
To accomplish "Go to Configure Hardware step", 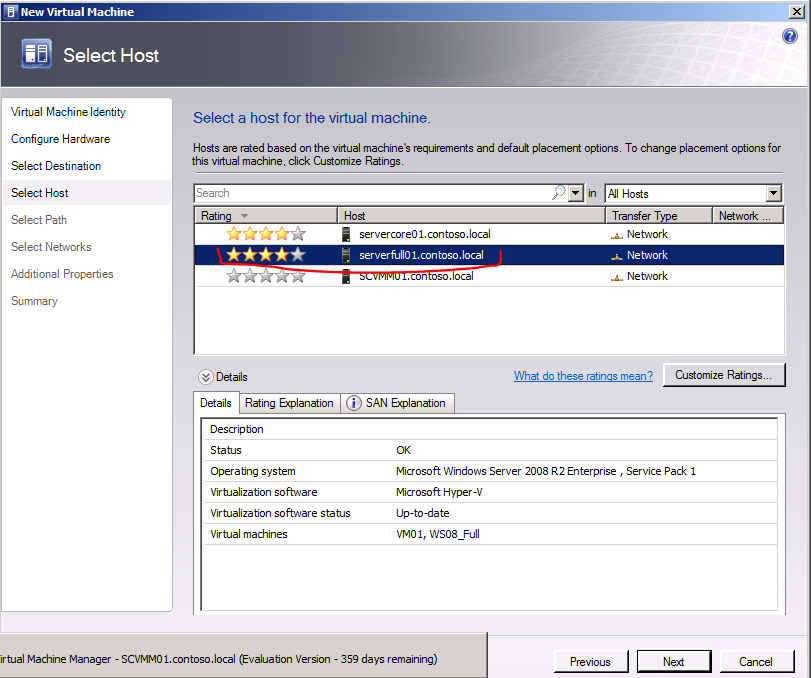I will pos(61,139).
